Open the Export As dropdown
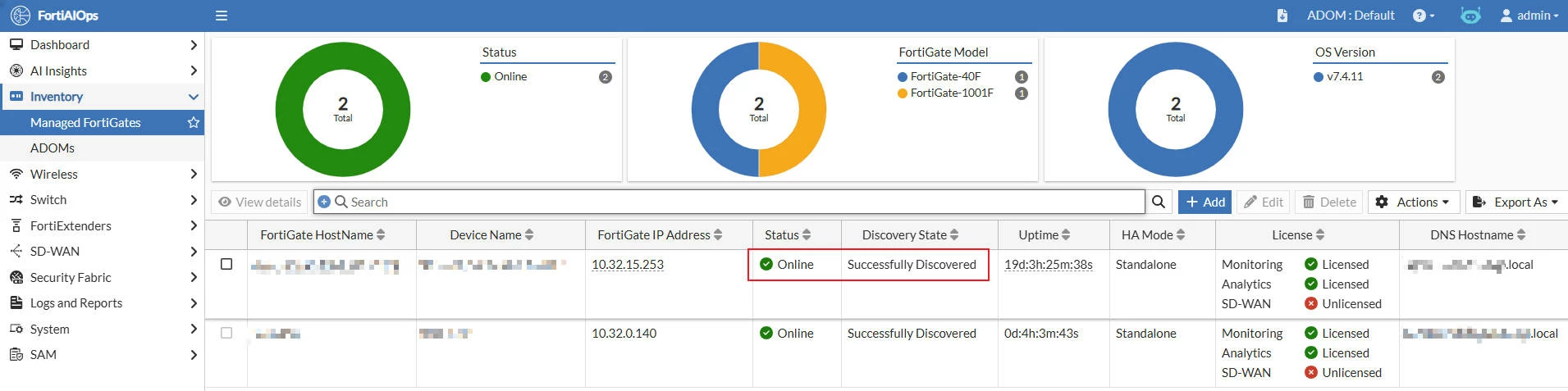Viewport: 1568px width, 391px height. point(1515,202)
